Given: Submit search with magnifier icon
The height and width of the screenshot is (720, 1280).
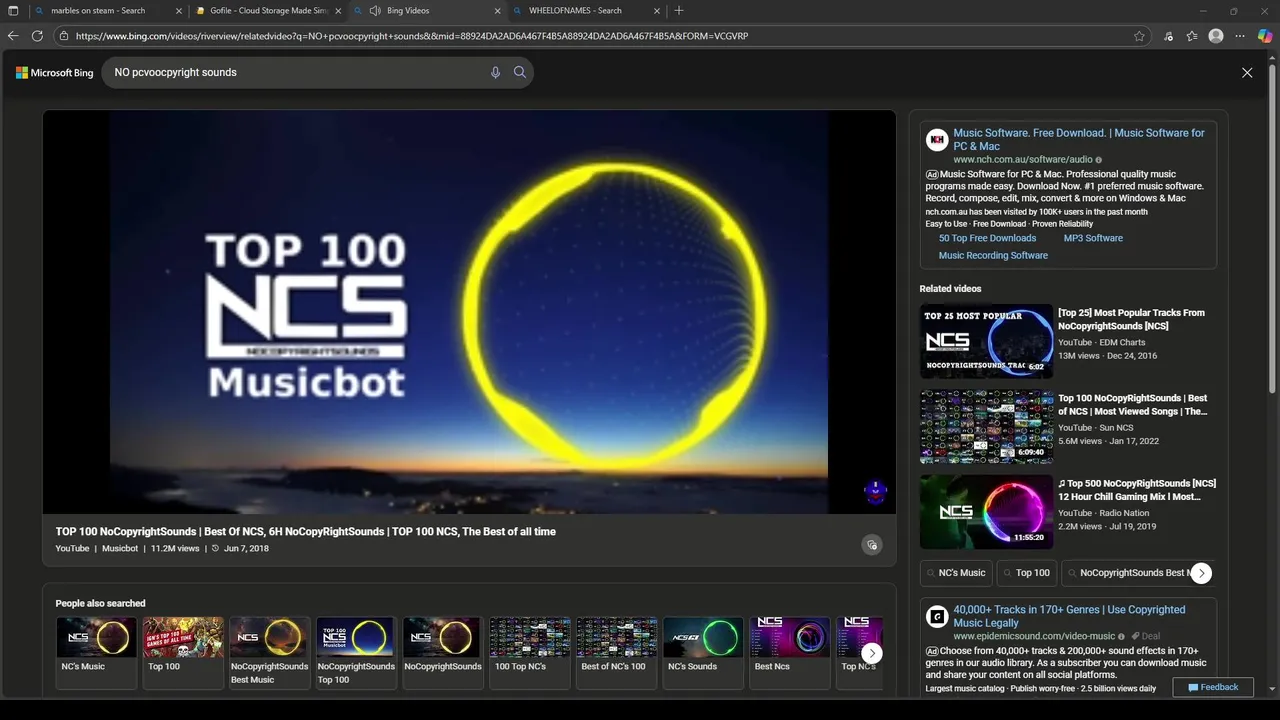Looking at the screenshot, I should (x=520, y=72).
